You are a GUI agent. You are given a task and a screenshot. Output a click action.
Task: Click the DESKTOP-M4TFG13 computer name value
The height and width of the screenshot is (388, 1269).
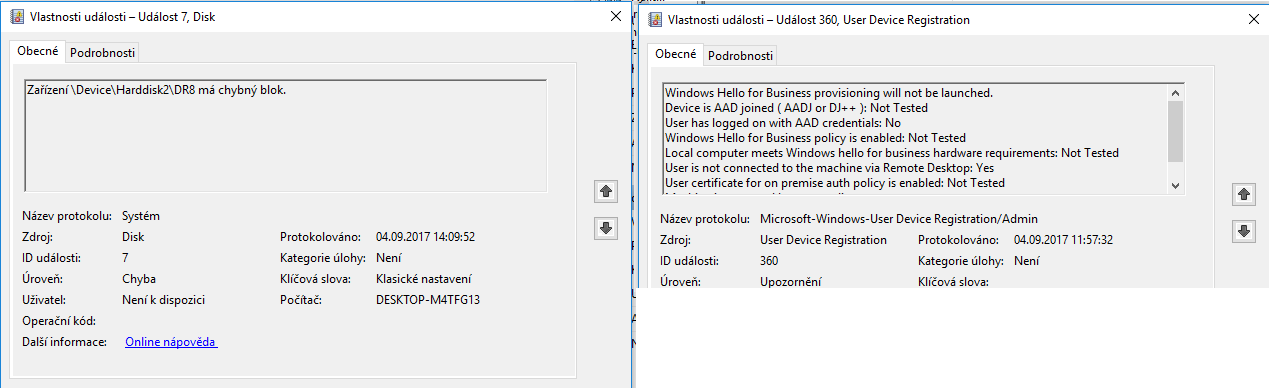[428, 300]
